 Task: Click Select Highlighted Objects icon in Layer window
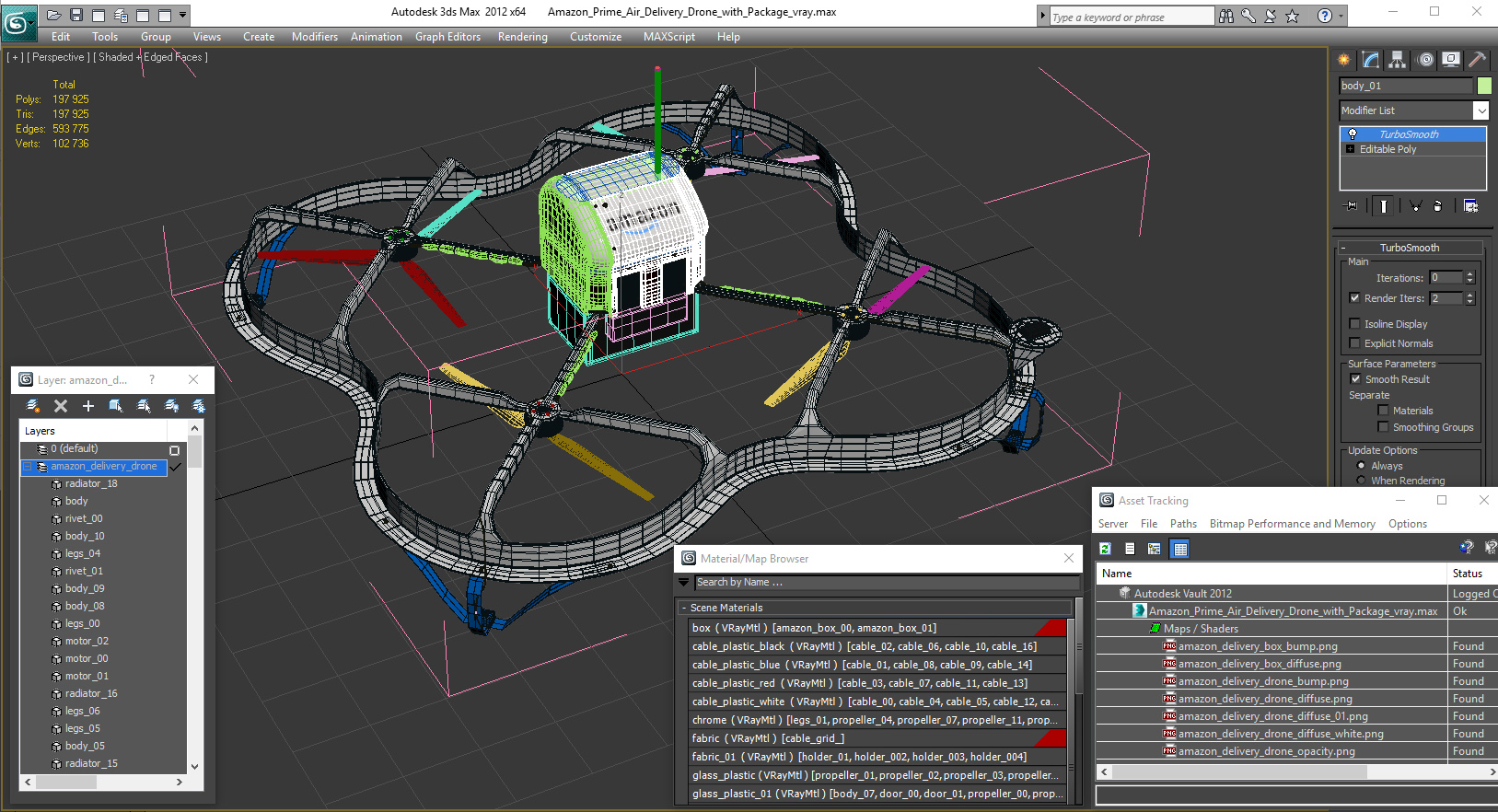pyautogui.click(x=116, y=406)
